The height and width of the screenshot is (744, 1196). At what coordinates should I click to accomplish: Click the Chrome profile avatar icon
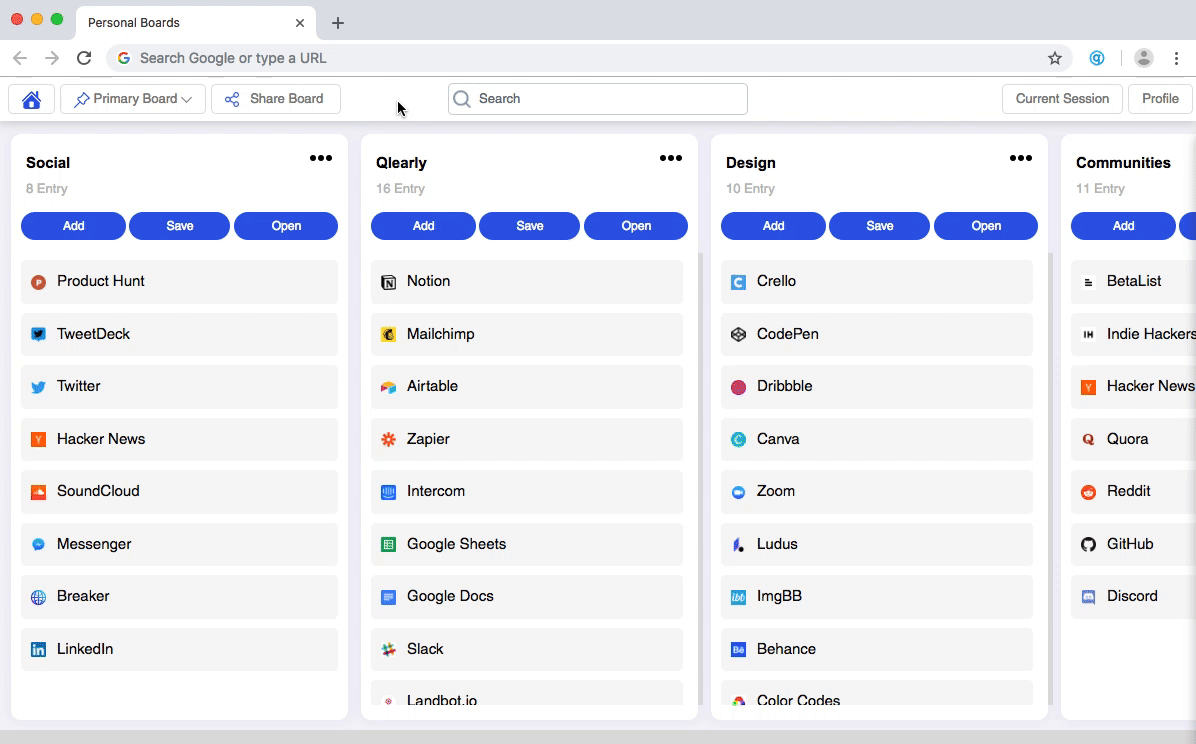click(1143, 58)
